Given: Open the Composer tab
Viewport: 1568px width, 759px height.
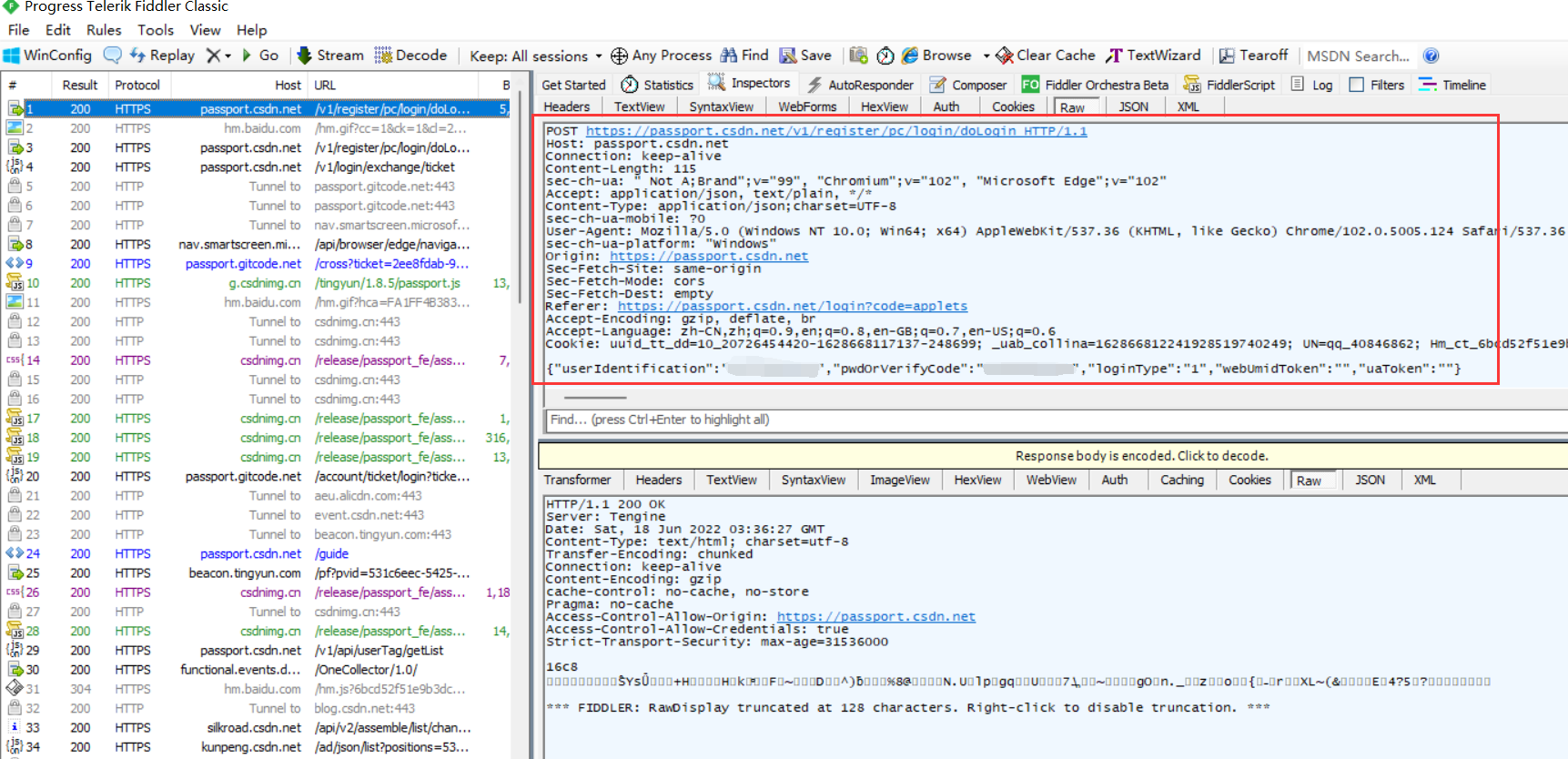Looking at the screenshot, I should (x=968, y=85).
